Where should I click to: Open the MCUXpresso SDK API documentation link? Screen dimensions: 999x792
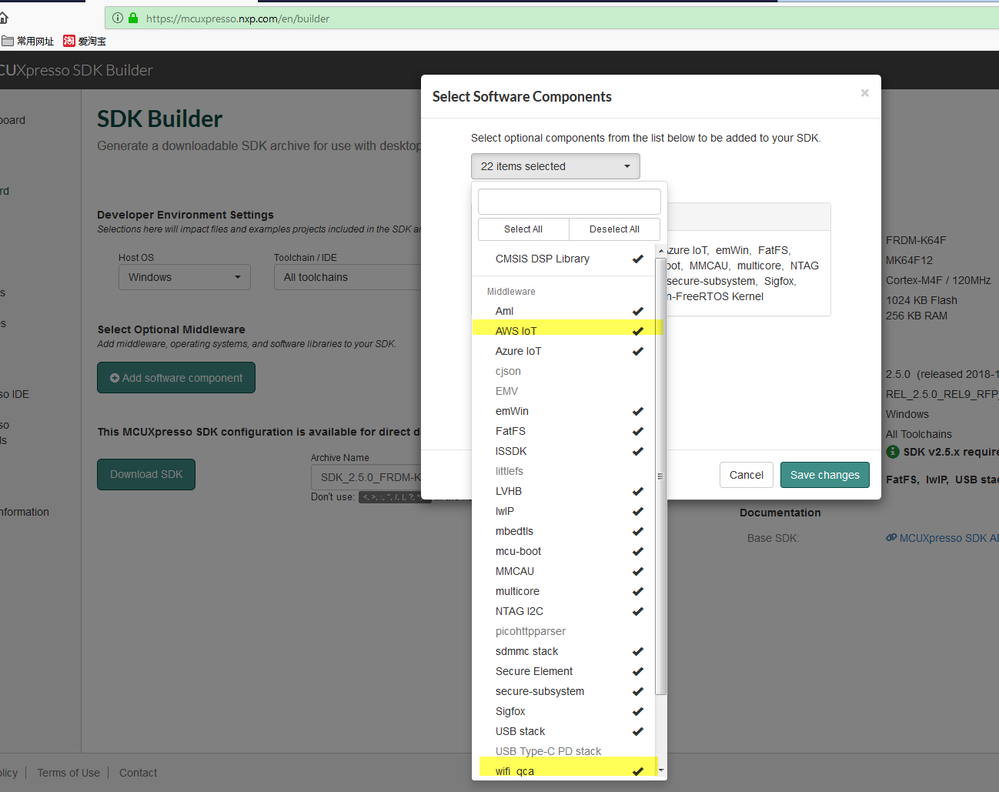(942, 538)
